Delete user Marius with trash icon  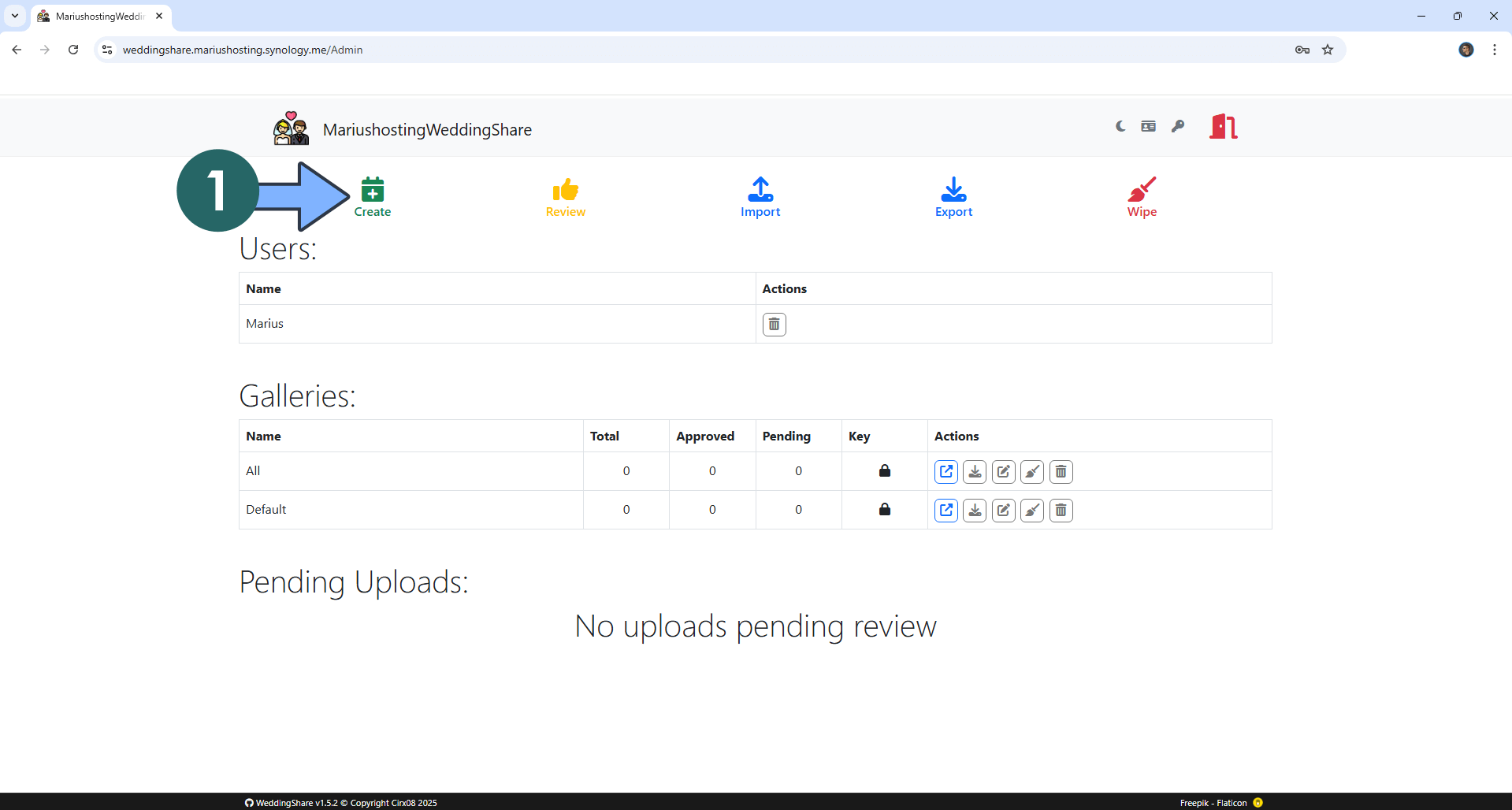(x=775, y=325)
